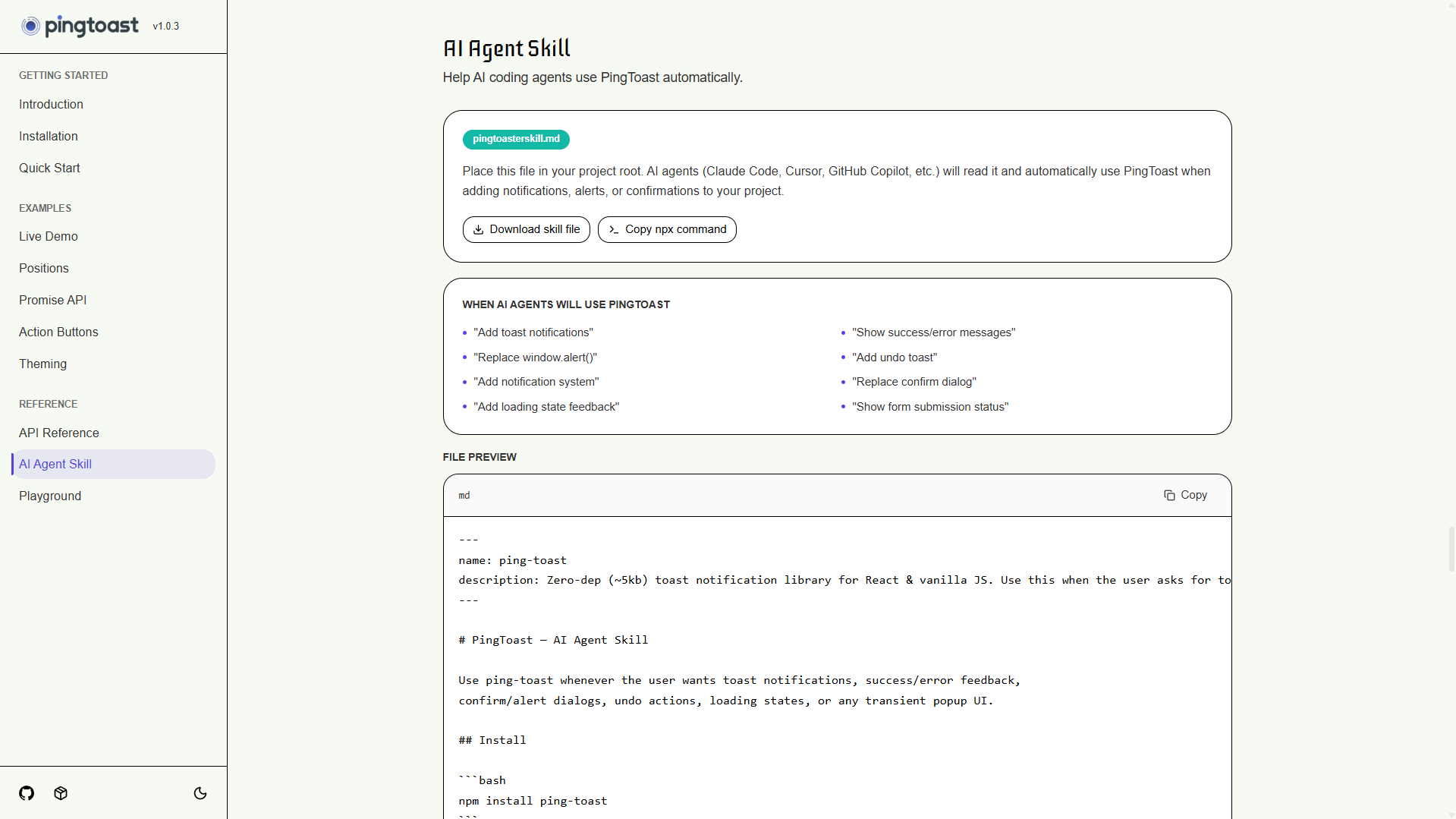Click the Copy label in file preview header
This screenshot has height=819, width=1456.
[1193, 495]
